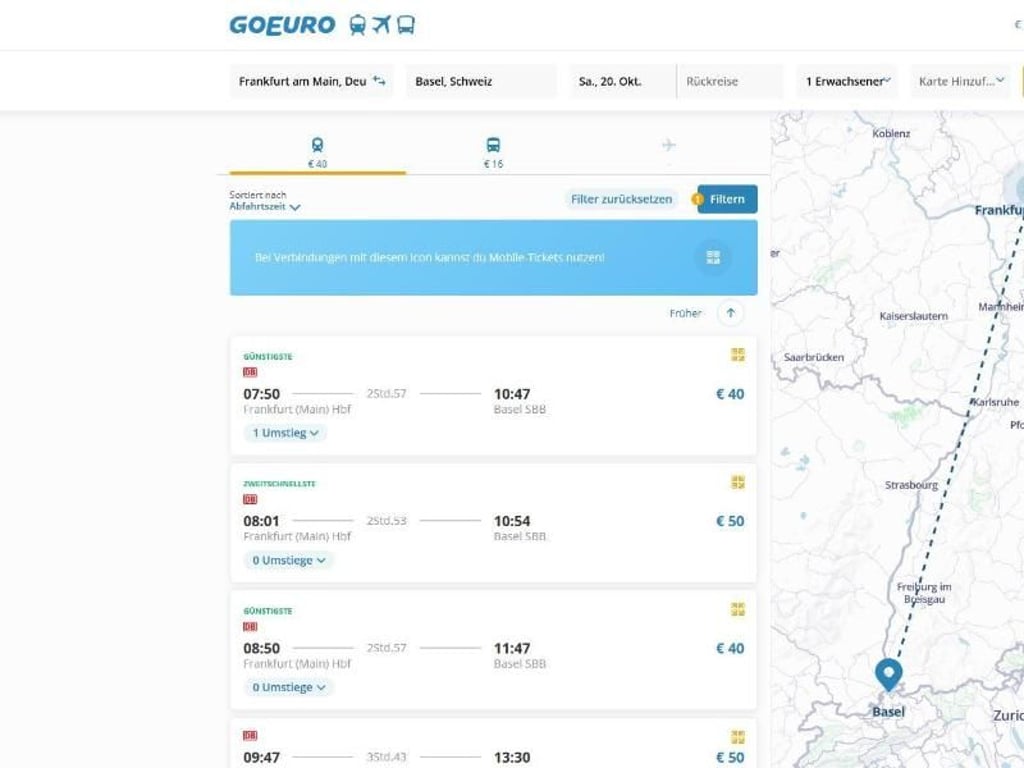Select the train results tab
Viewport: 1024px width, 768px height.
(317, 153)
